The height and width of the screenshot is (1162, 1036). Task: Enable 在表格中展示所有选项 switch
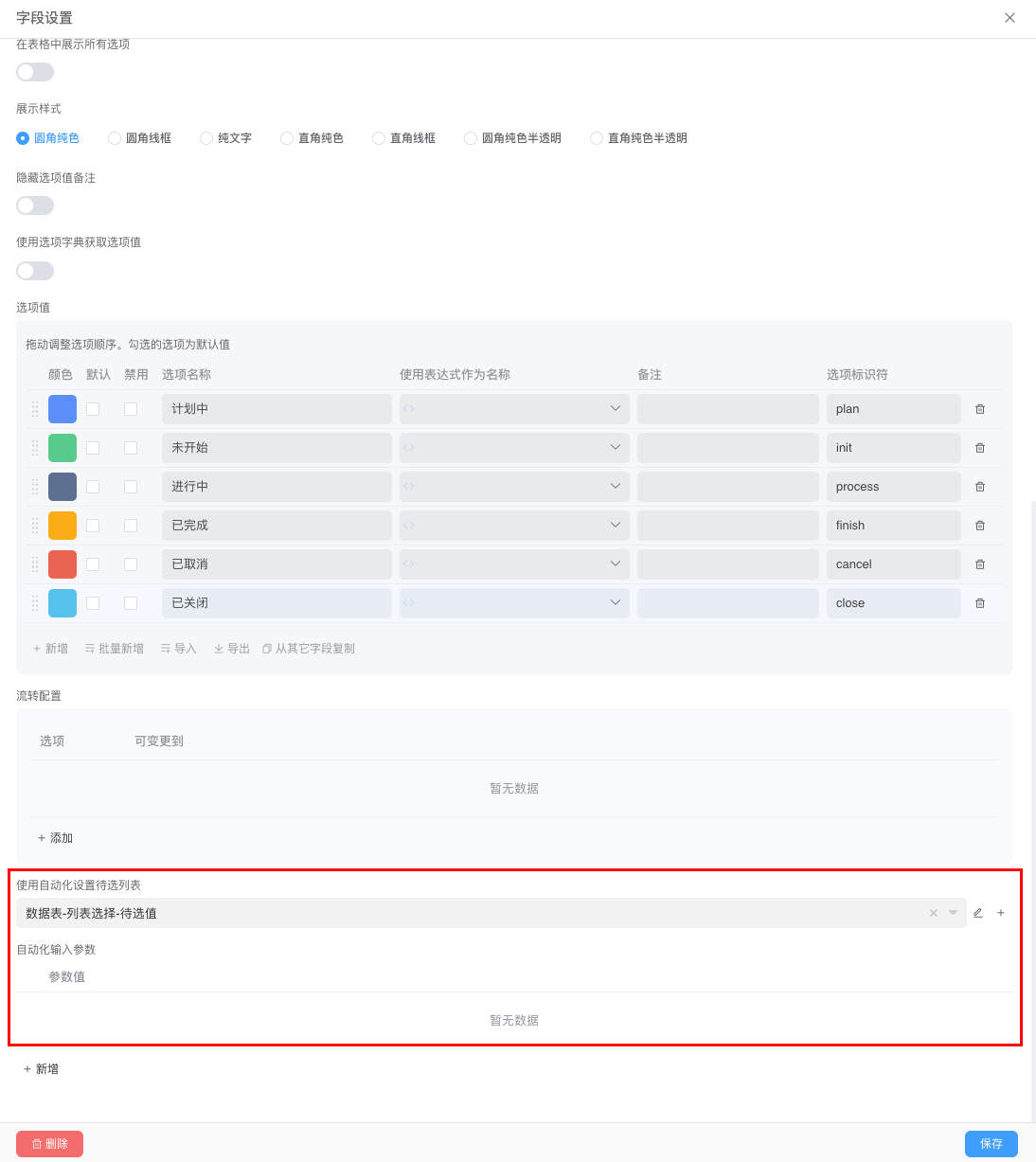point(35,71)
